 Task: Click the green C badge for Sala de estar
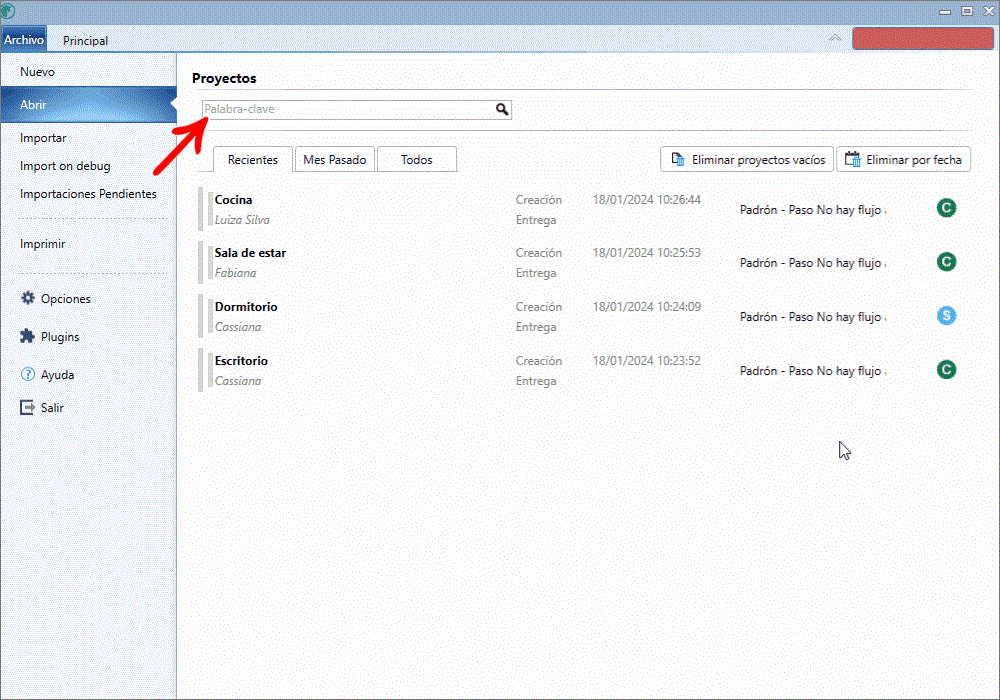point(946,261)
